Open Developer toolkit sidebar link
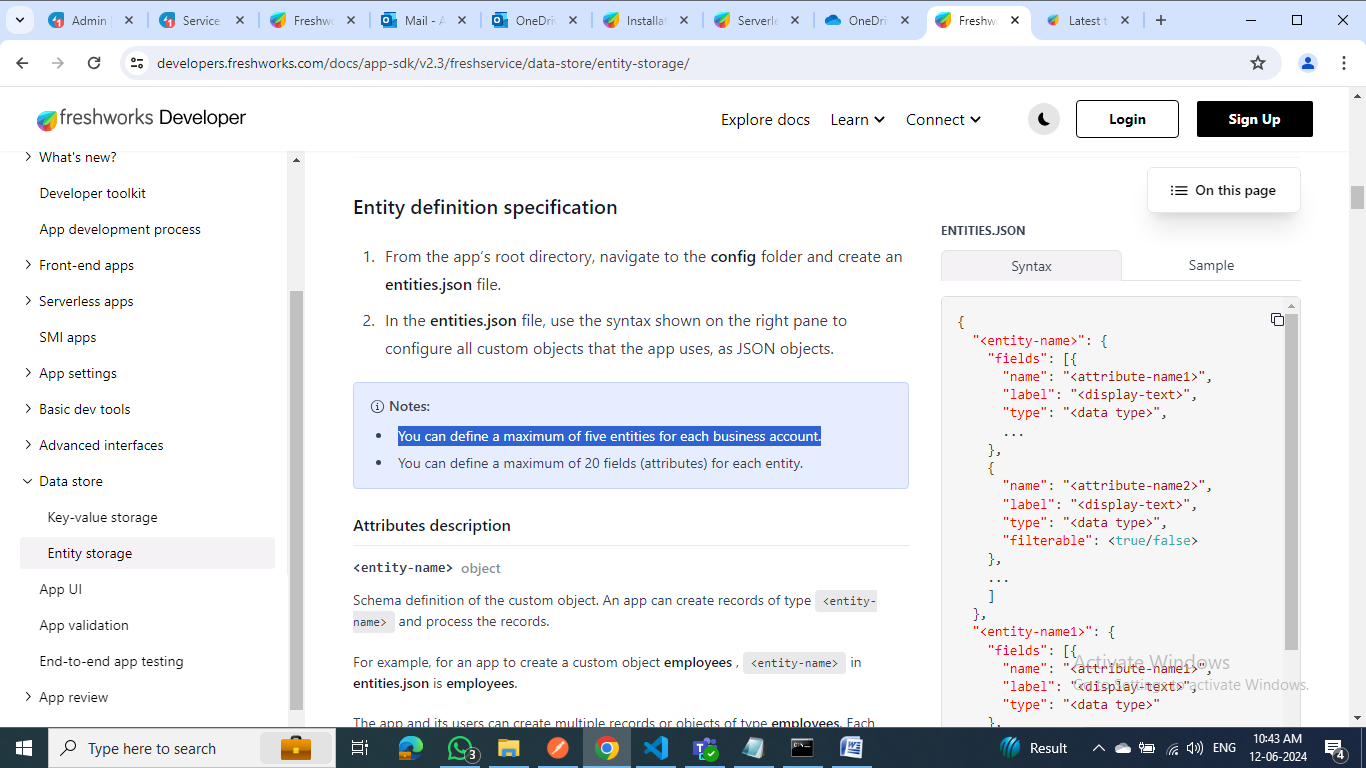Viewport: 1366px width, 768px height. 92,193
